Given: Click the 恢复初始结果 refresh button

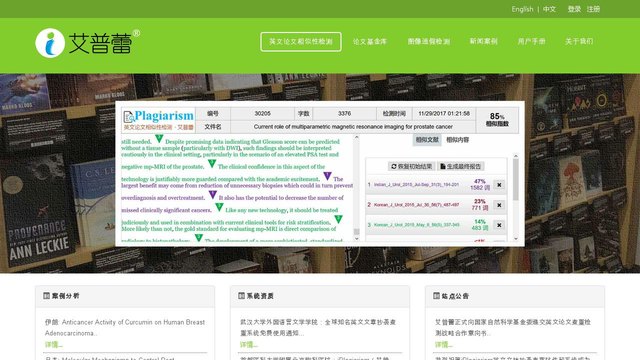Looking at the screenshot, I should coord(411,166).
